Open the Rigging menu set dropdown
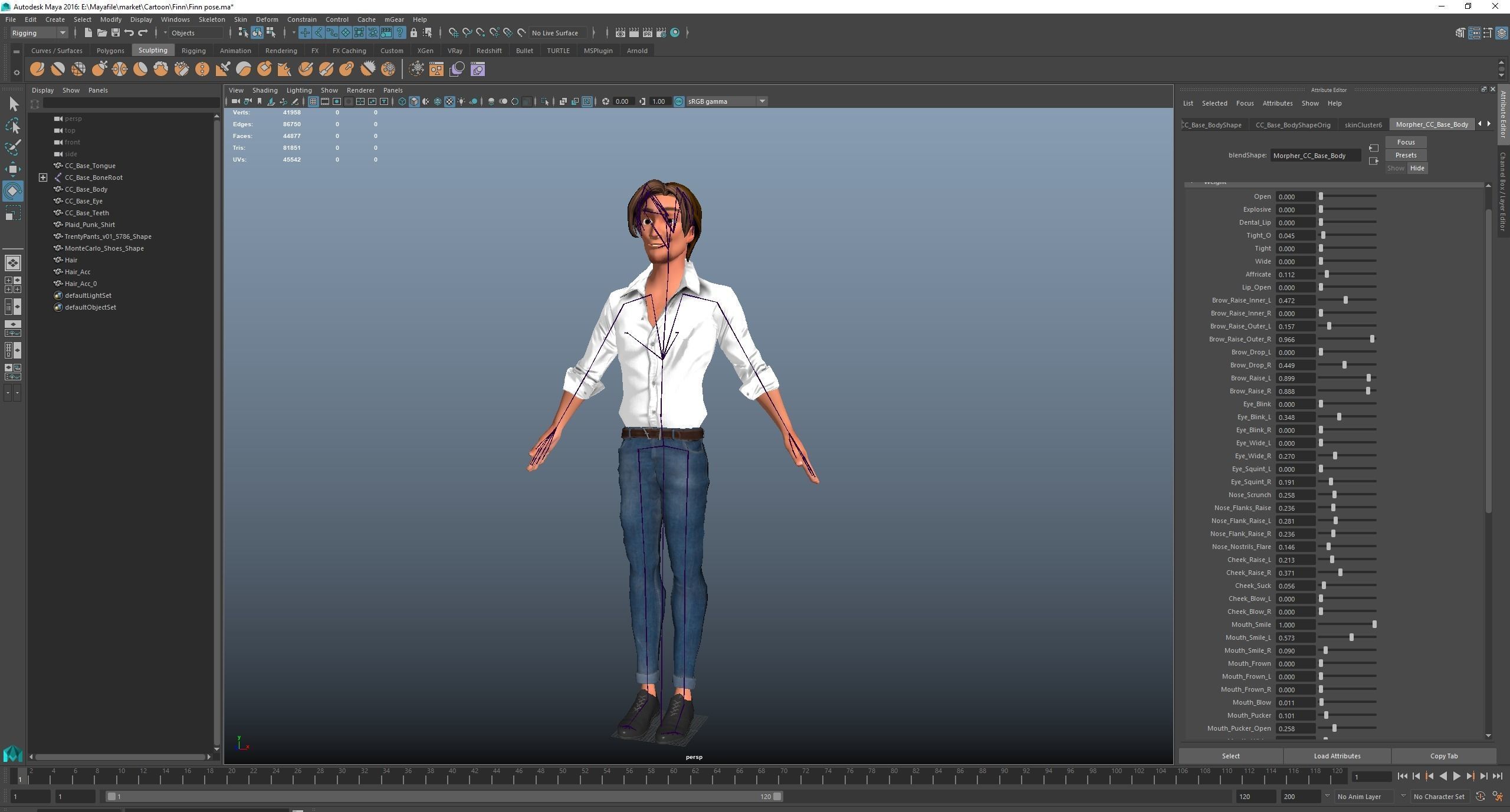This screenshot has width=1510, height=812. point(39,33)
